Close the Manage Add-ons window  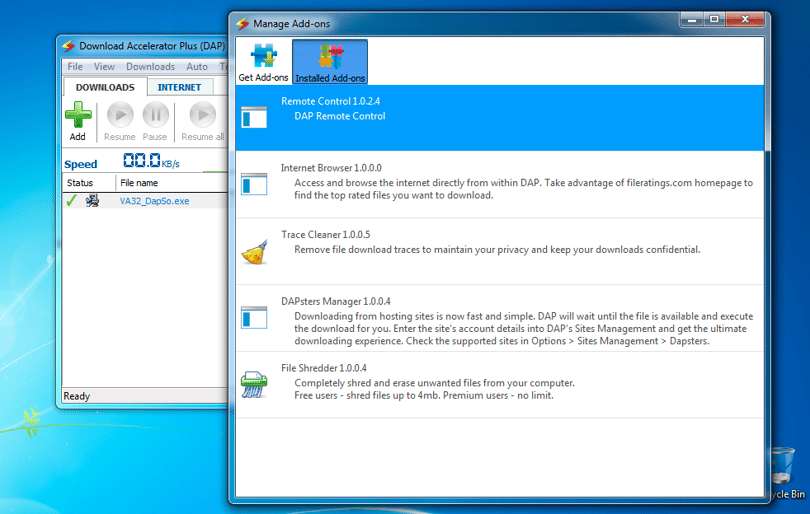pos(744,20)
